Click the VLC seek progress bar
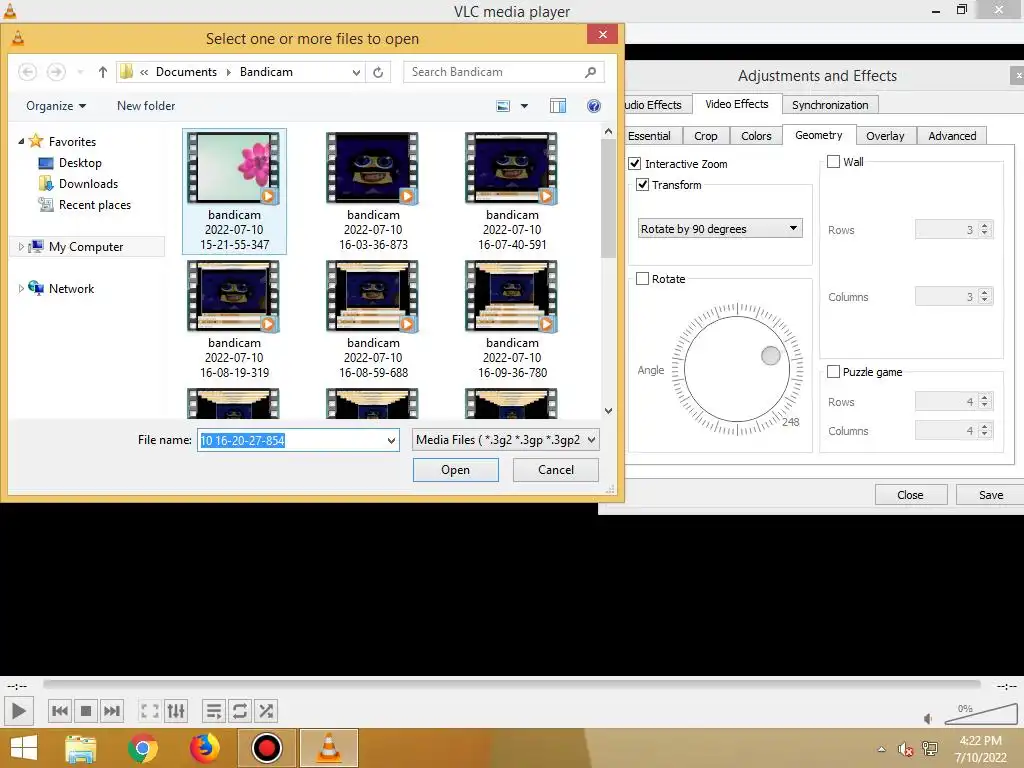 (511, 684)
